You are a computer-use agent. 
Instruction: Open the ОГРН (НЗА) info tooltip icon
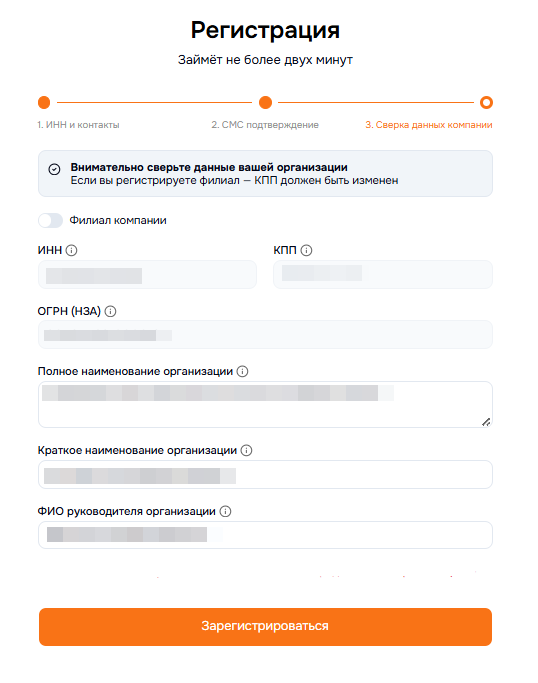coord(111,311)
